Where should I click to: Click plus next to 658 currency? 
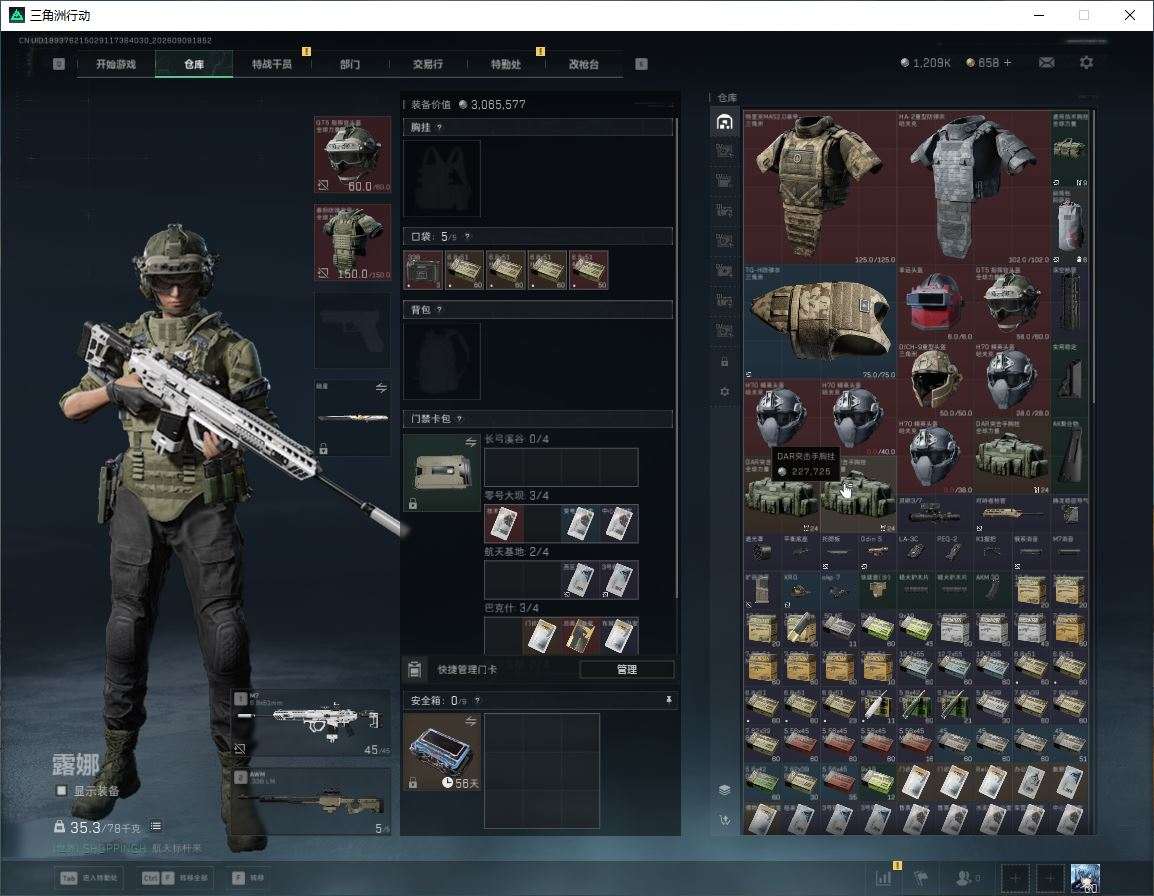coord(1008,63)
